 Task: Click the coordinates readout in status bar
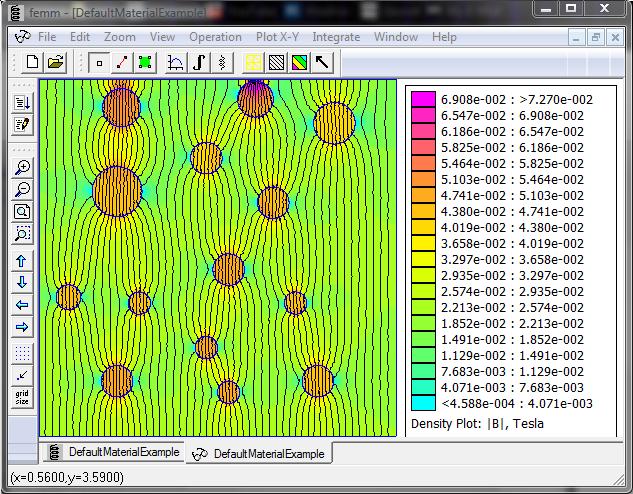67,477
